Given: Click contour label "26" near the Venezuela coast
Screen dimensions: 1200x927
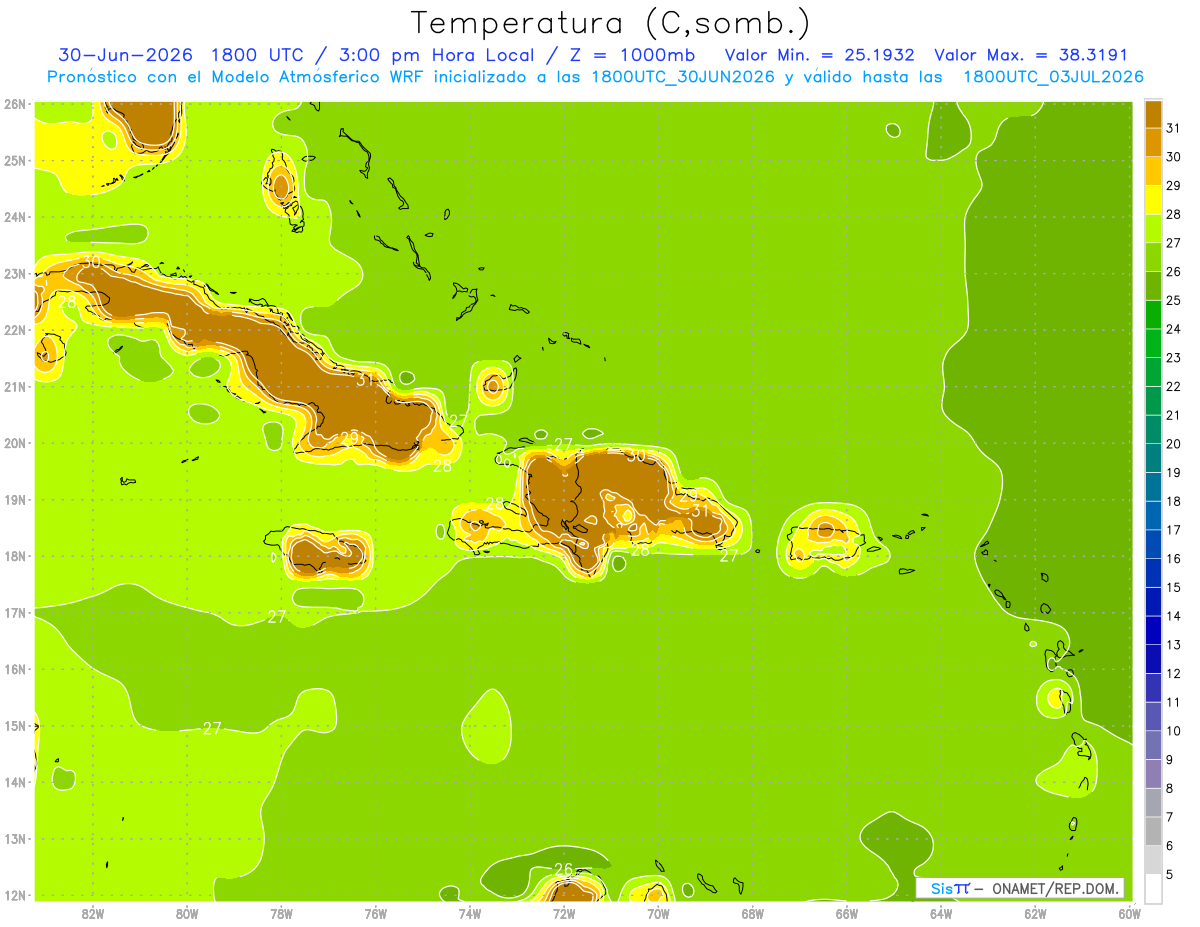Looking at the screenshot, I should click(x=563, y=869).
